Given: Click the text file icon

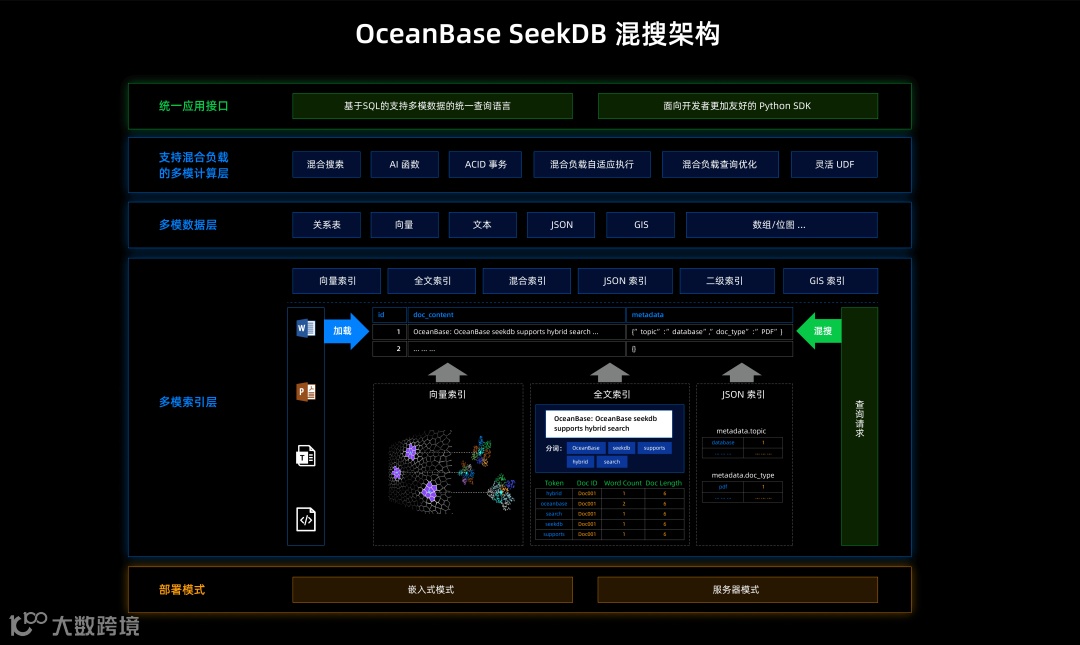Looking at the screenshot, I should click(306, 455).
